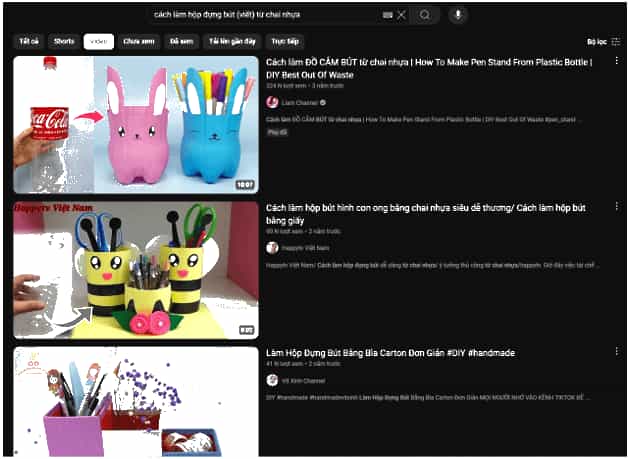Go to channel name under the con ong video
This screenshot has height=459, width=630.
coord(305,248)
